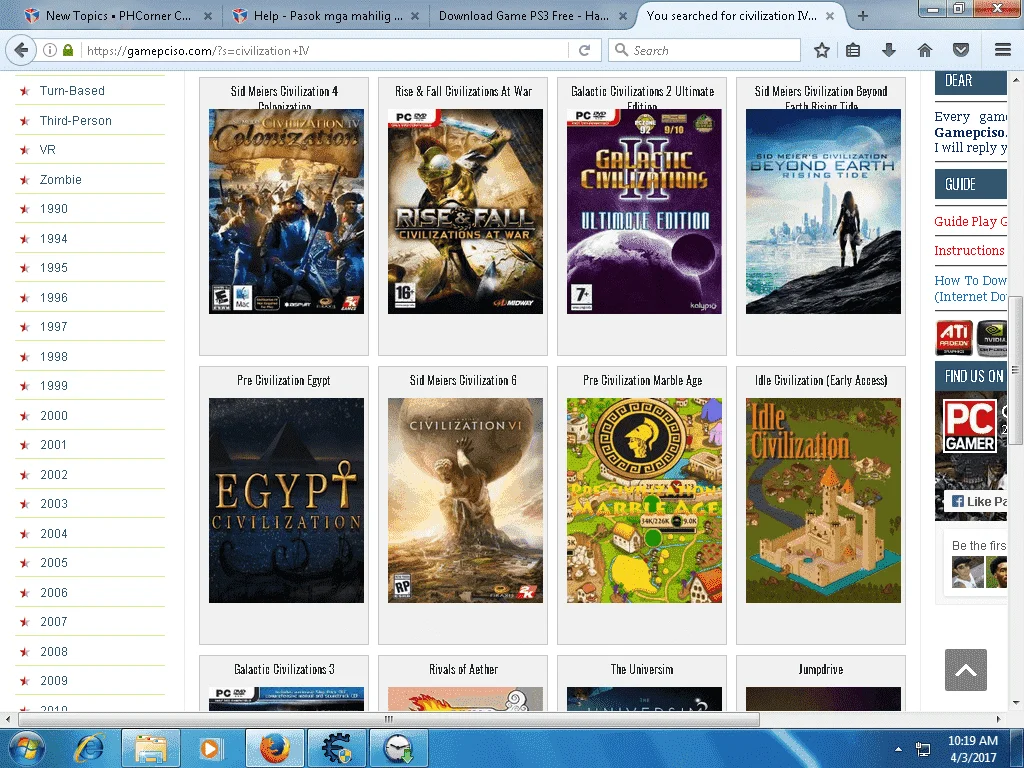Click the green padlock security icon
Image resolution: width=1024 pixels, height=768 pixels.
point(67,50)
